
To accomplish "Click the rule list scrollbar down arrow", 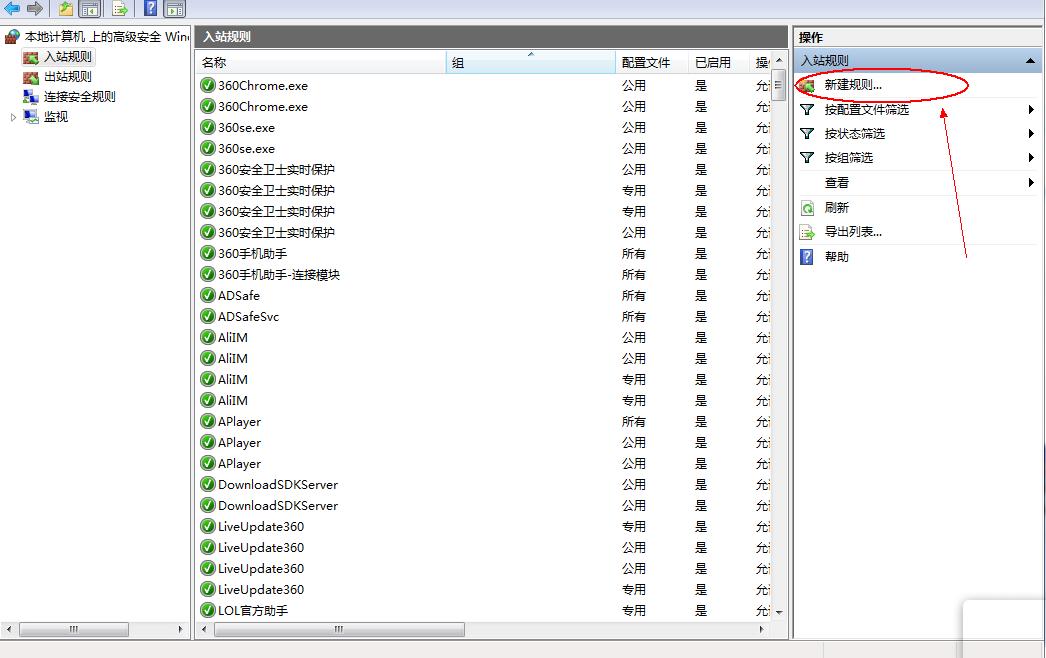I will click(x=778, y=612).
